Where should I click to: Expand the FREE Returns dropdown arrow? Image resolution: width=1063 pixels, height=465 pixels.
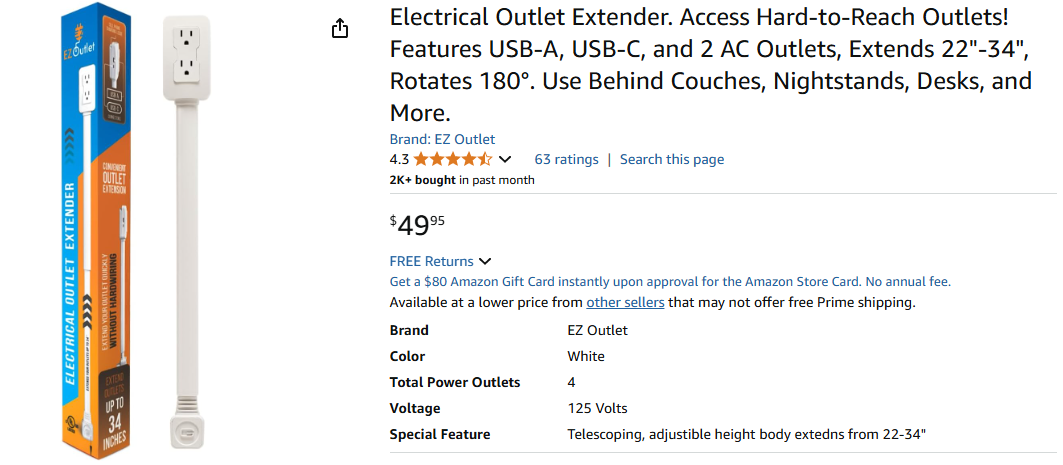coord(485,262)
